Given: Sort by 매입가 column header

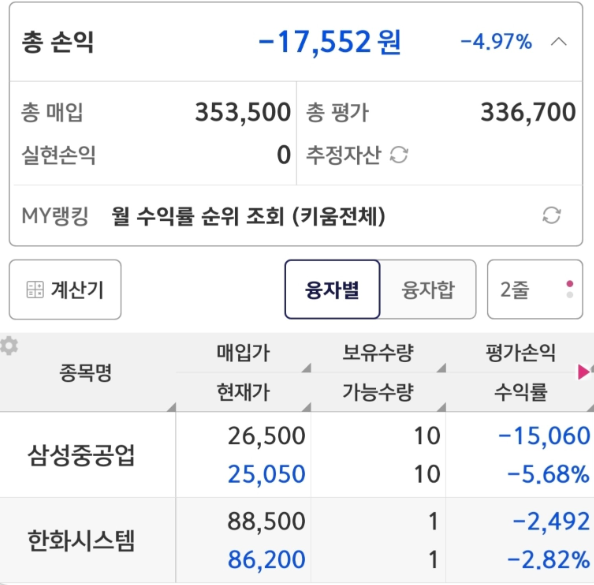Looking at the screenshot, I should point(243,353).
